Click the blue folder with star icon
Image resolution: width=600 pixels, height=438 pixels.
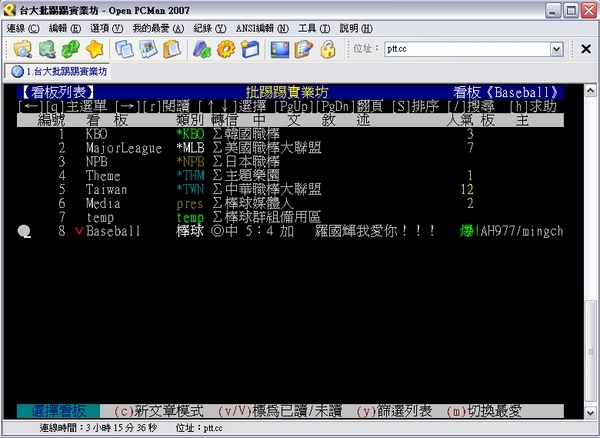(250, 49)
